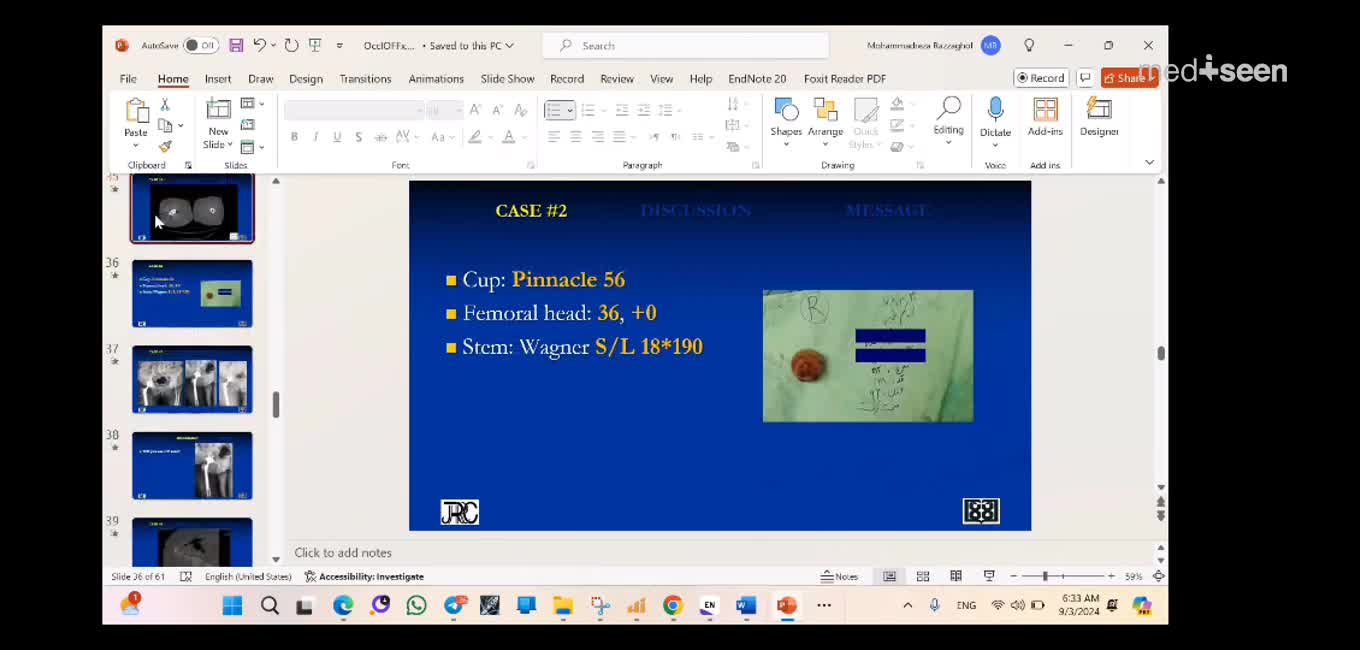The height and width of the screenshot is (650, 1360).
Task: Open WhatsApp from the taskbar
Action: point(416,605)
